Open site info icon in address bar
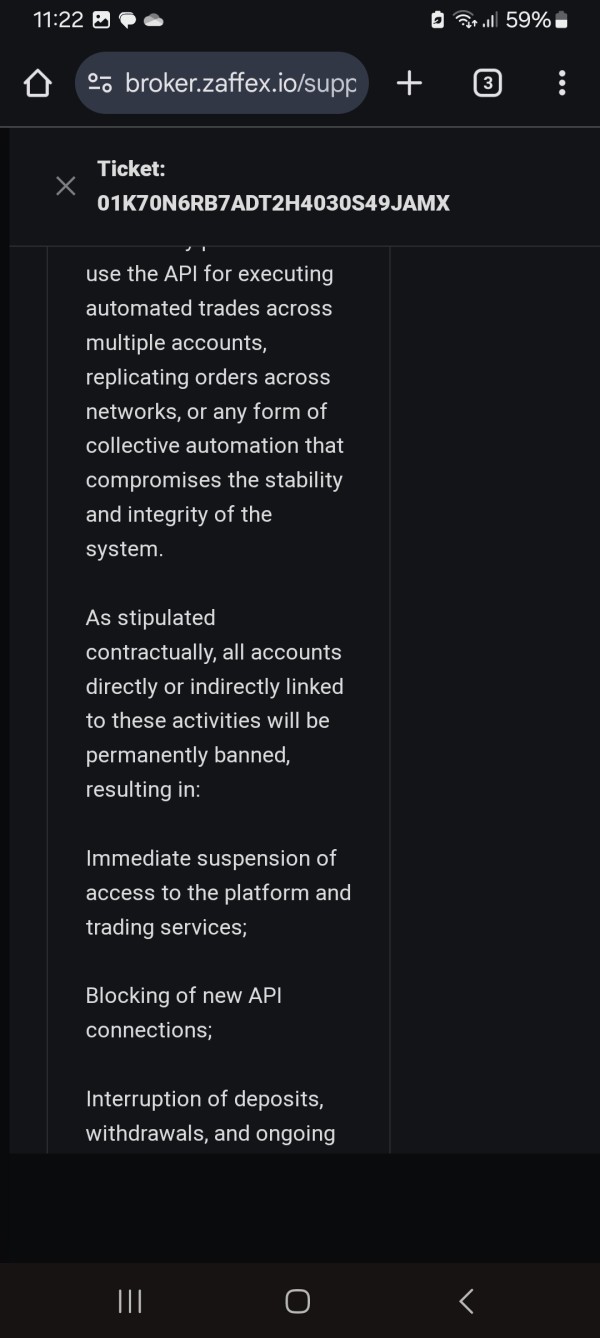 (100, 83)
